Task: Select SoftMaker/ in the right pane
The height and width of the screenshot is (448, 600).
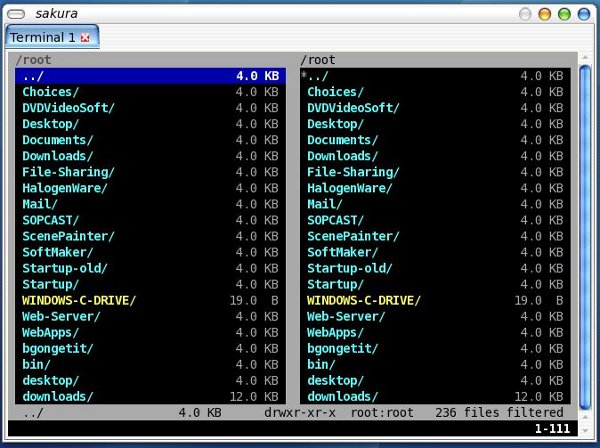Action: [x=435, y=253]
